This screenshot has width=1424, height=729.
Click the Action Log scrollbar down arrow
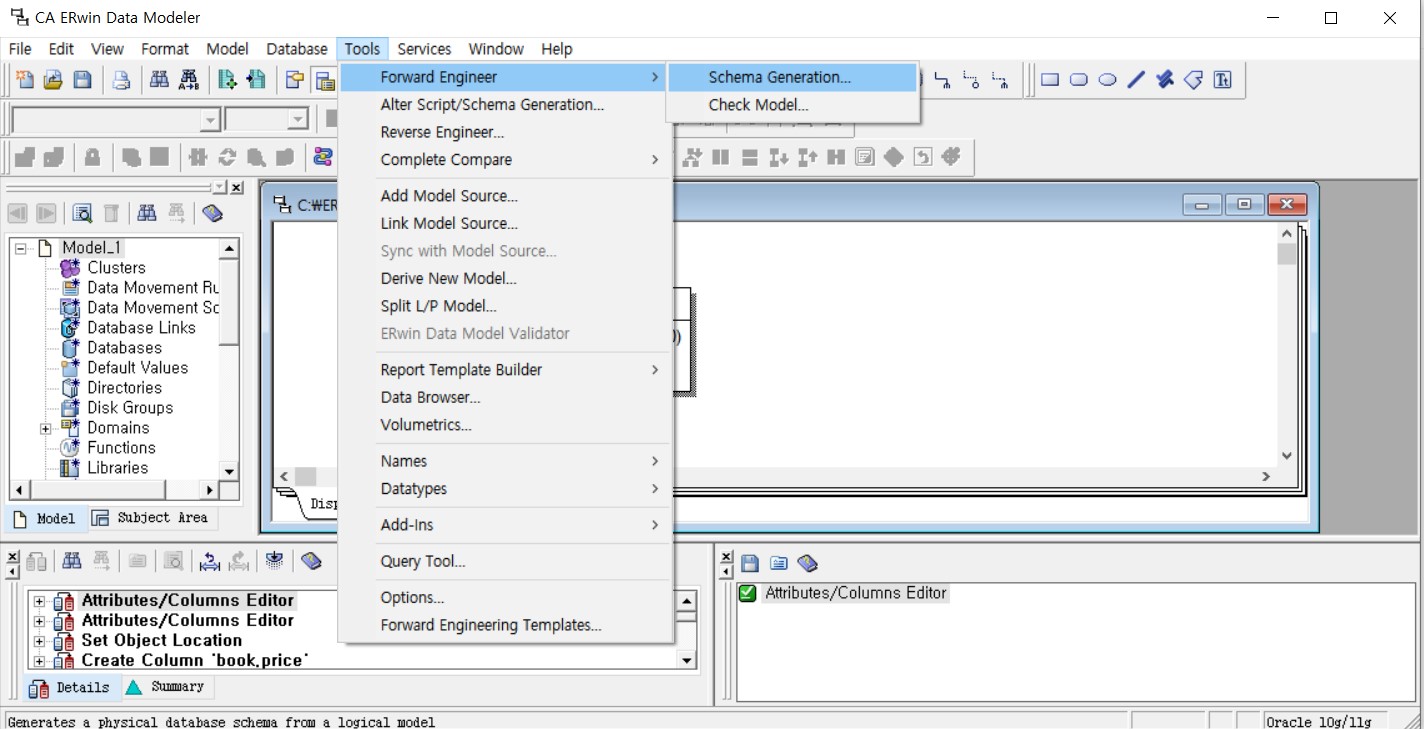(x=687, y=660)
